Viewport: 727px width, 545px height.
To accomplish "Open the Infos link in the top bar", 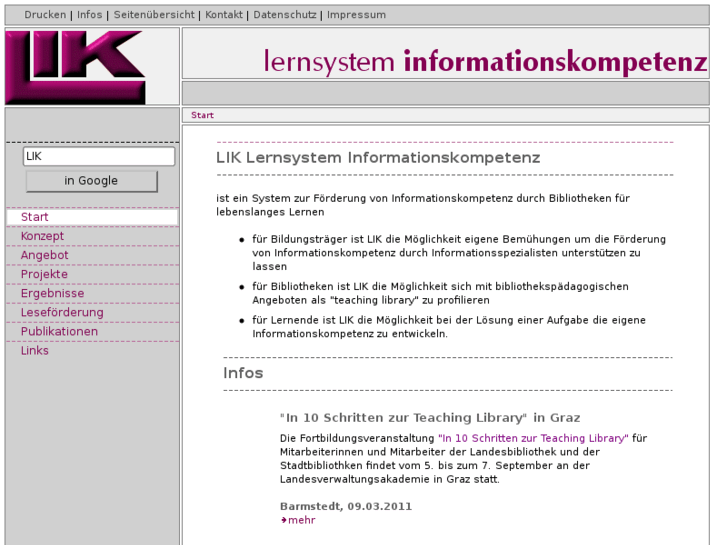I will tap(89, 15).
